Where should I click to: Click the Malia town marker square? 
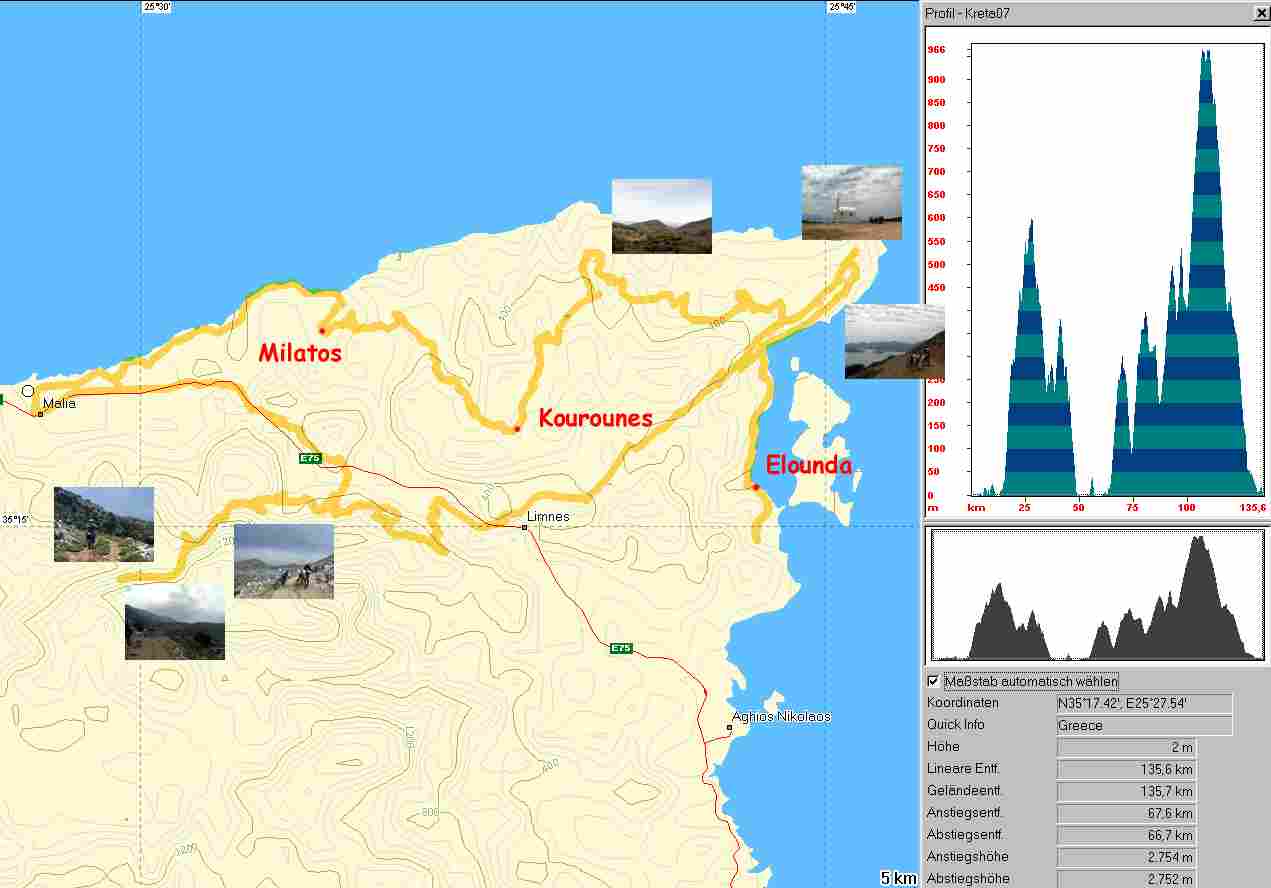(40, 414)
